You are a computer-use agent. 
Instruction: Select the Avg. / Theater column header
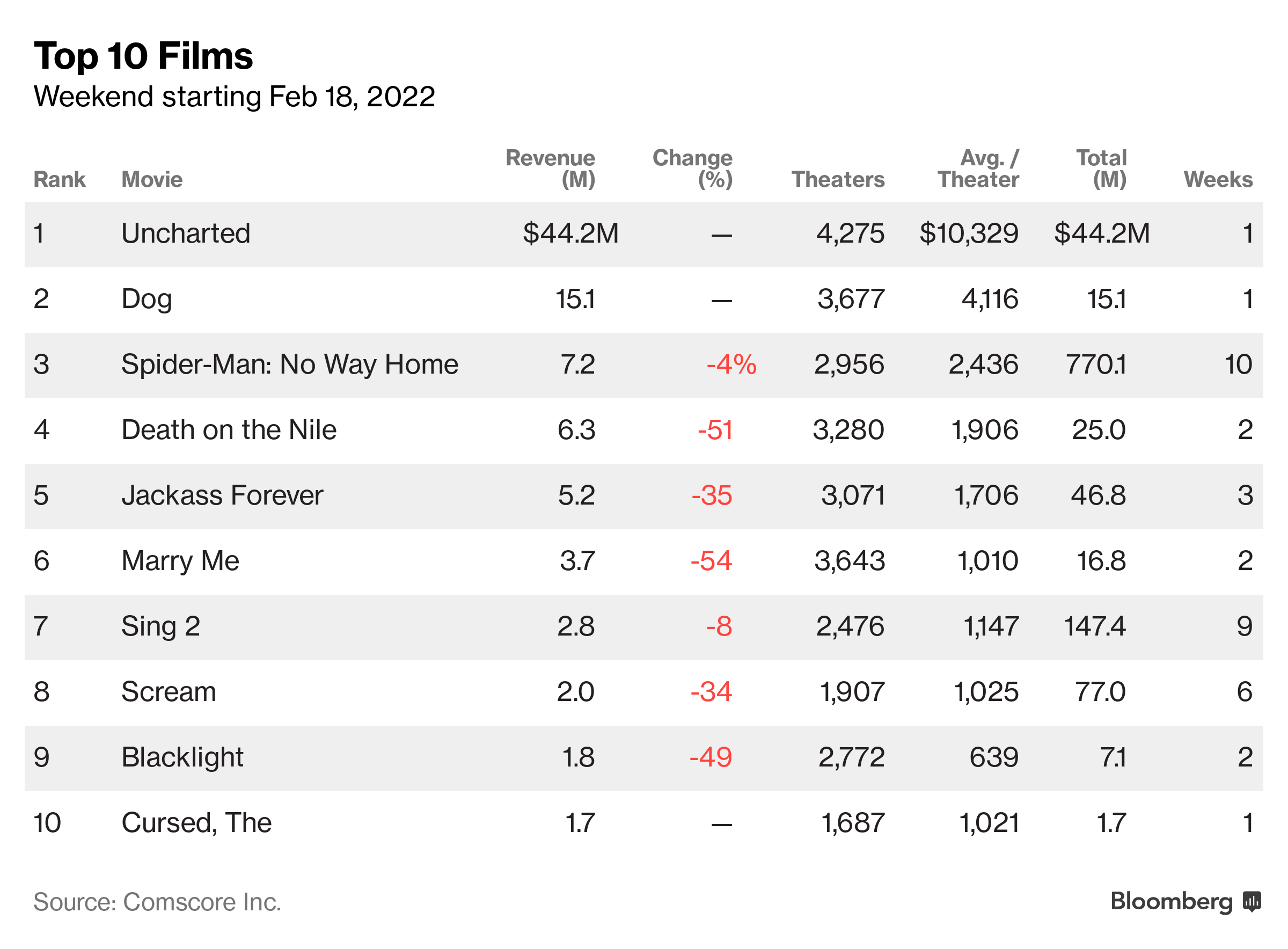click(x=978, y=169)
